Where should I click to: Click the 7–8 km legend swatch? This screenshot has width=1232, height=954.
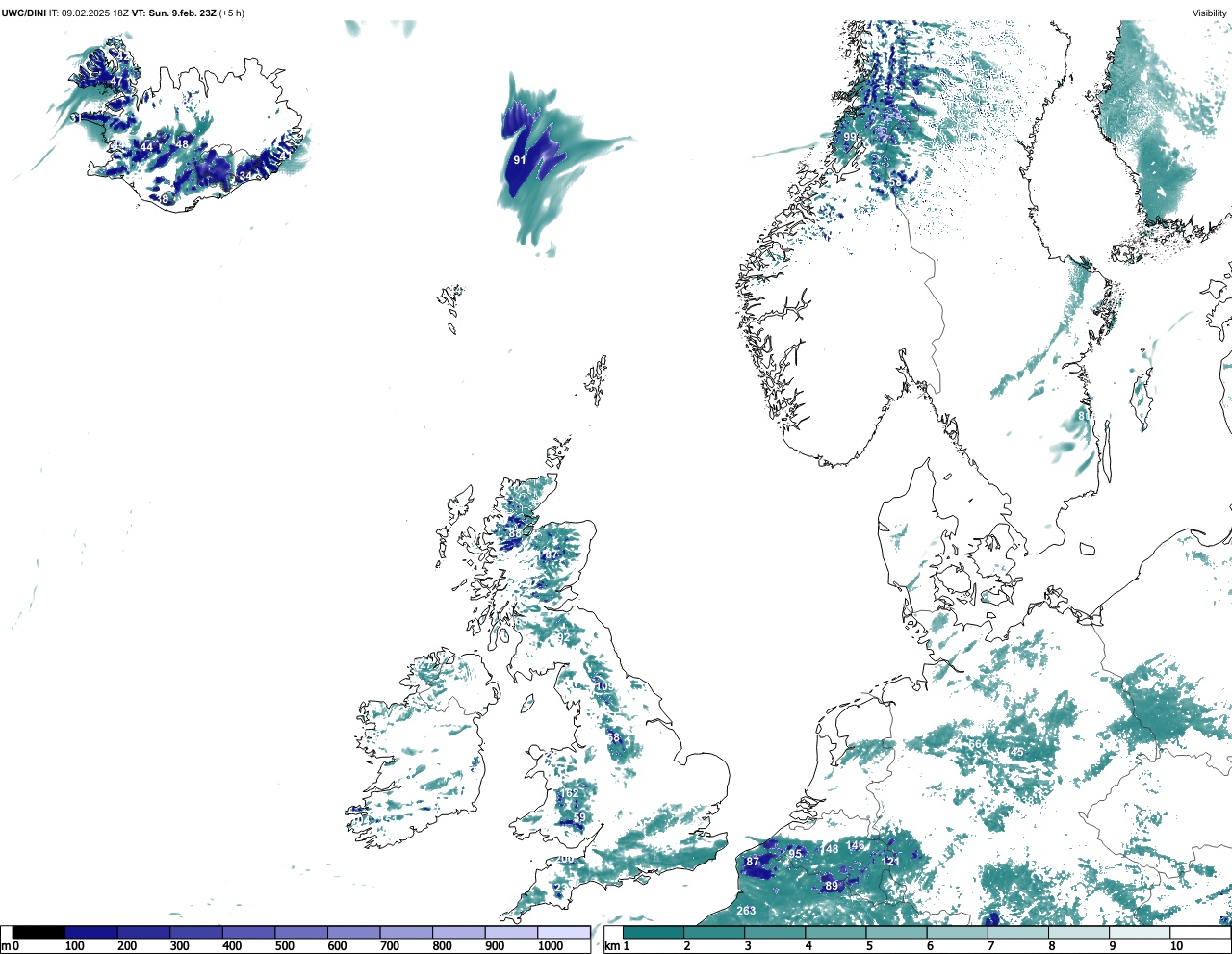pyautogui.click(x=1018, y=933)
